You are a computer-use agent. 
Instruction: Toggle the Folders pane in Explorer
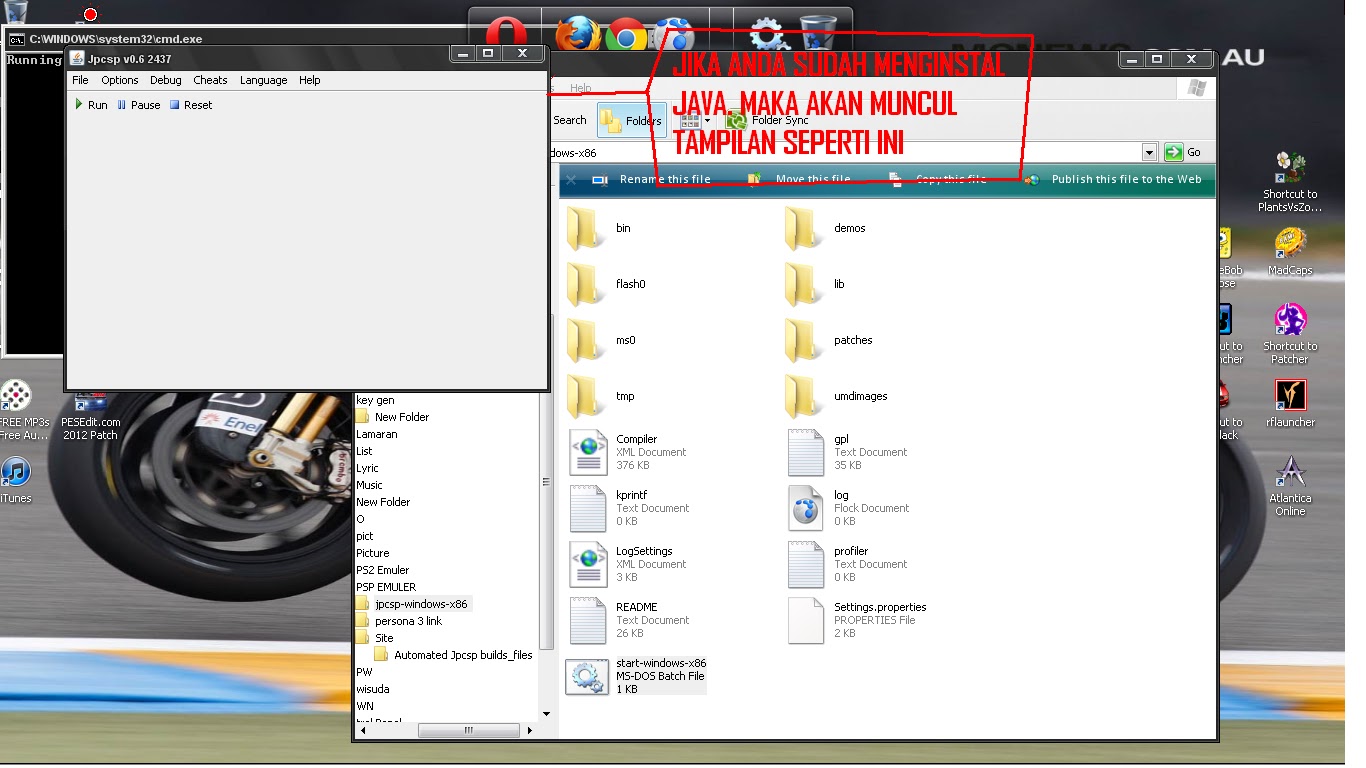pyautogui.click(x=631, y=121)
